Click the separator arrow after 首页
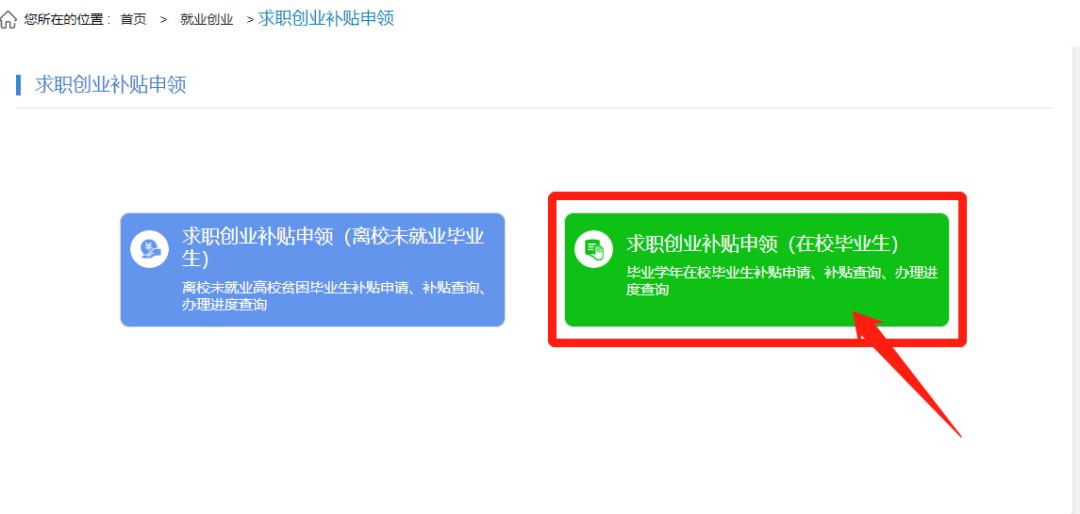 point(163,19)
